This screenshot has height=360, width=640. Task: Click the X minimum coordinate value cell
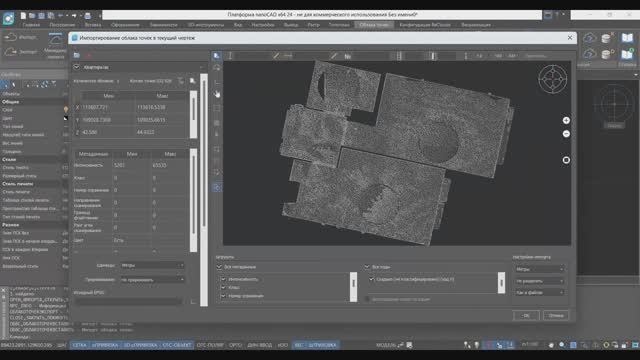click(108, 107)
